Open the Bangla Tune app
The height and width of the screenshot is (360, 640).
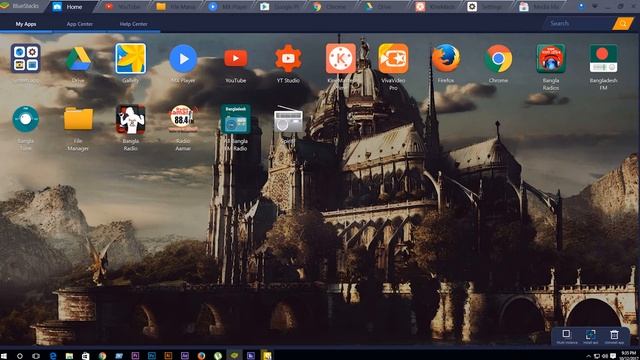coord(25,119)
